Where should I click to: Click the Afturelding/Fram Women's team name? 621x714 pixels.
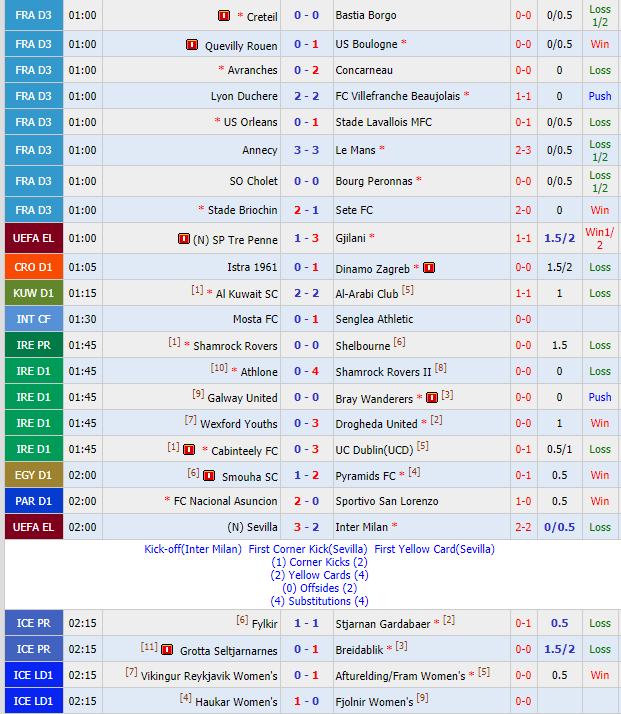click(x=400, y=676)
